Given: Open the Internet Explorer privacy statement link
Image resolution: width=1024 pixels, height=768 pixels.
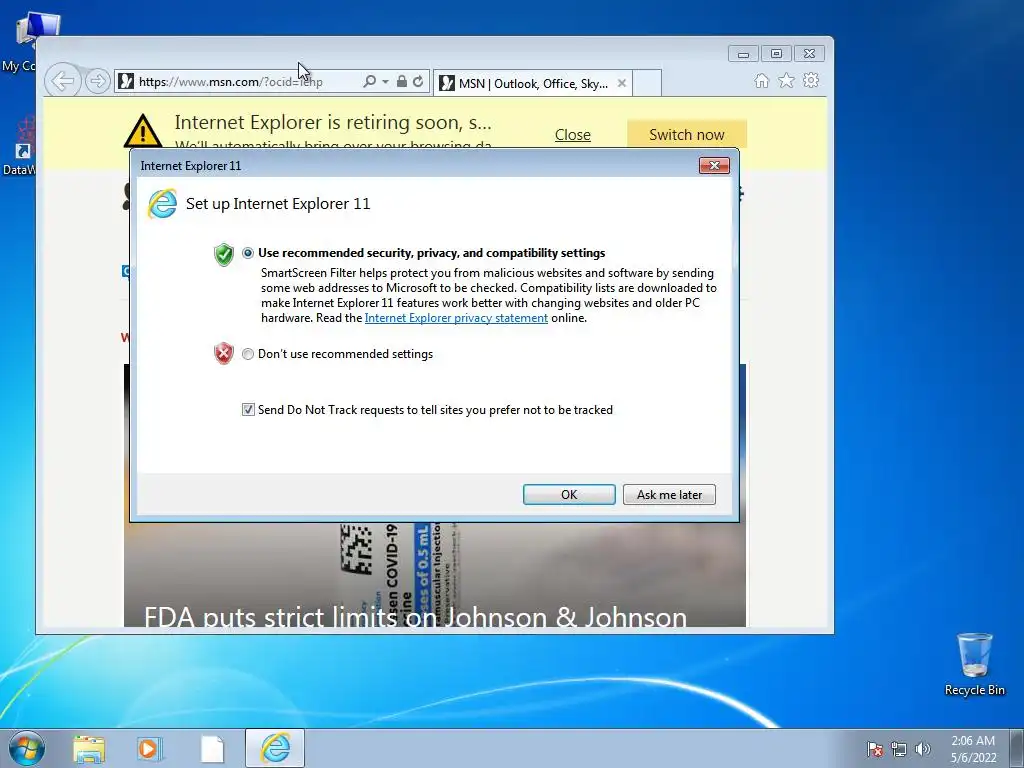Looking at the screenshot, I should [x=456, y=318].
